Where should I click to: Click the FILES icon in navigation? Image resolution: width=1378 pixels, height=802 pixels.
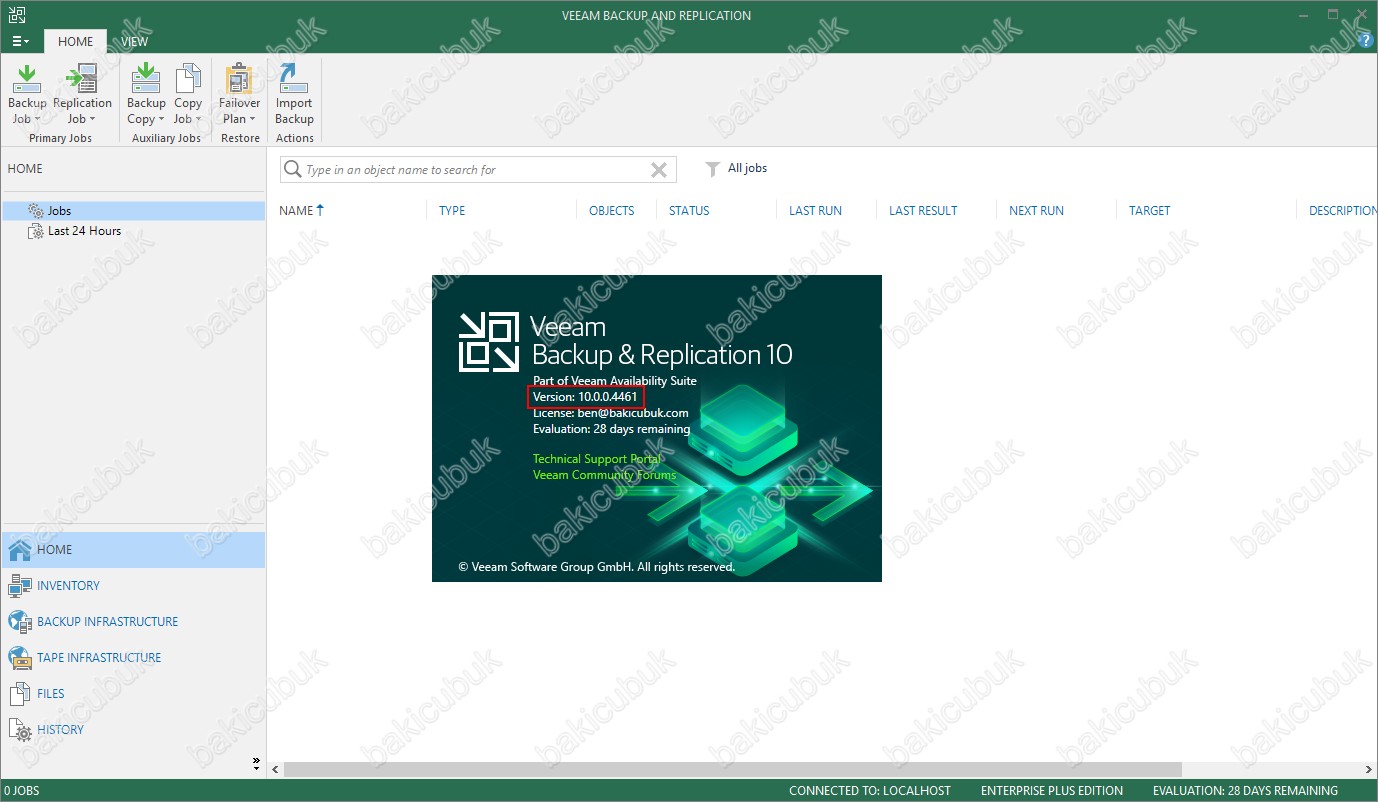tap(20, 694)
